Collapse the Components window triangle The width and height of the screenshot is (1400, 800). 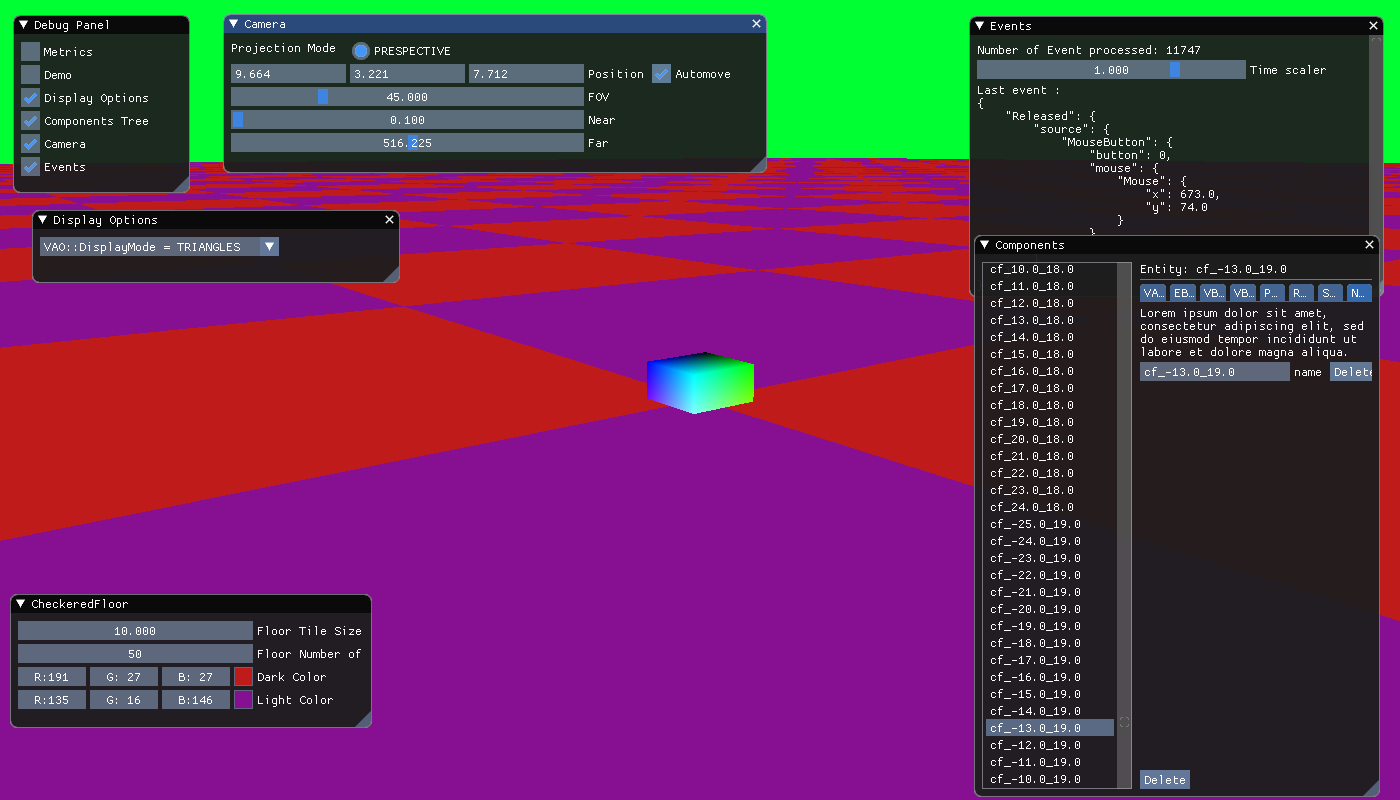[x=985, y=245]
